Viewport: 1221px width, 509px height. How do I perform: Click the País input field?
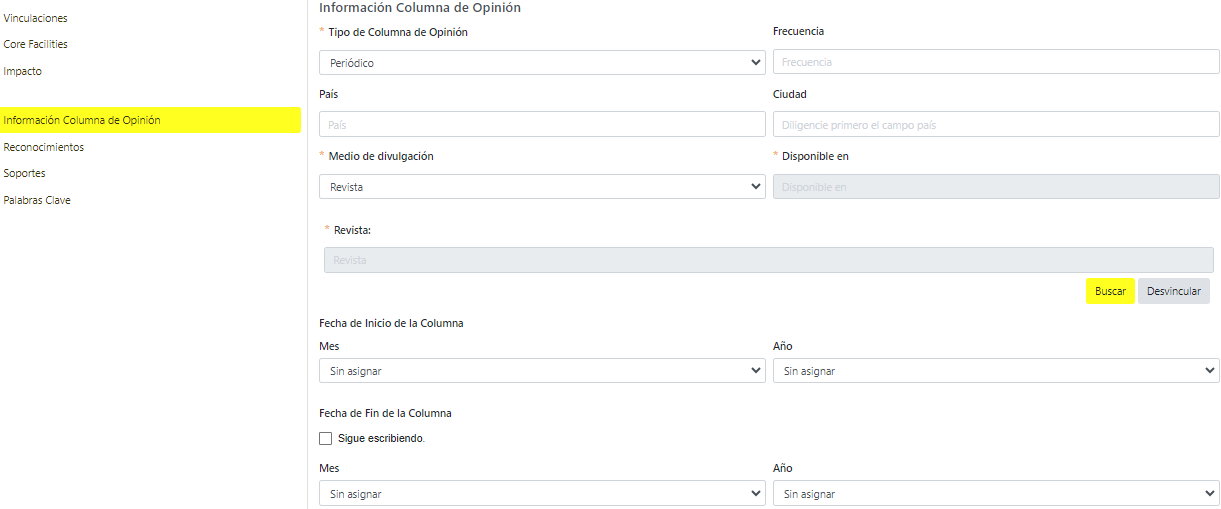coord(542,125)
